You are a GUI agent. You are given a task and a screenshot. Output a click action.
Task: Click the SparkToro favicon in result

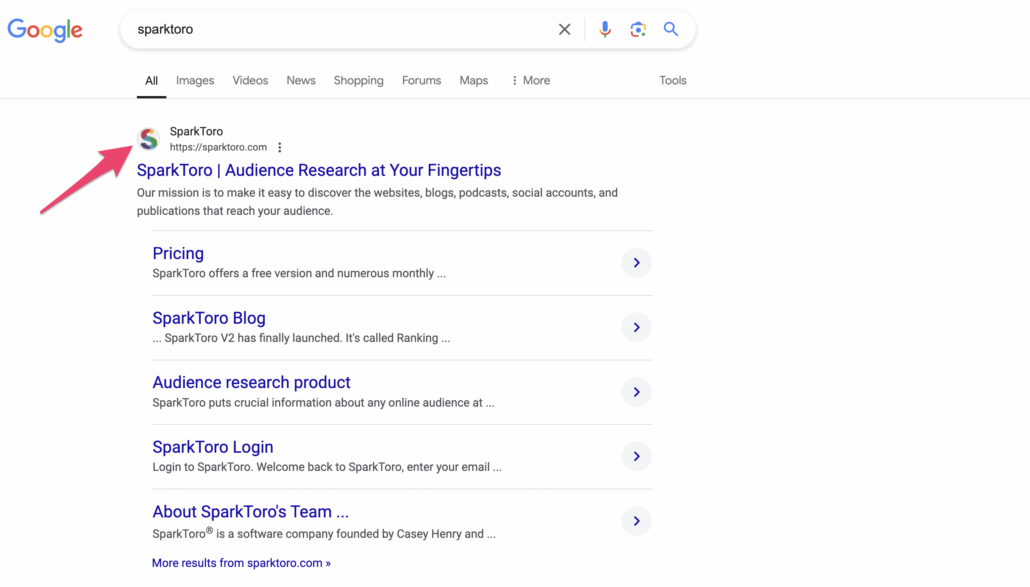(x=149, y=139)
